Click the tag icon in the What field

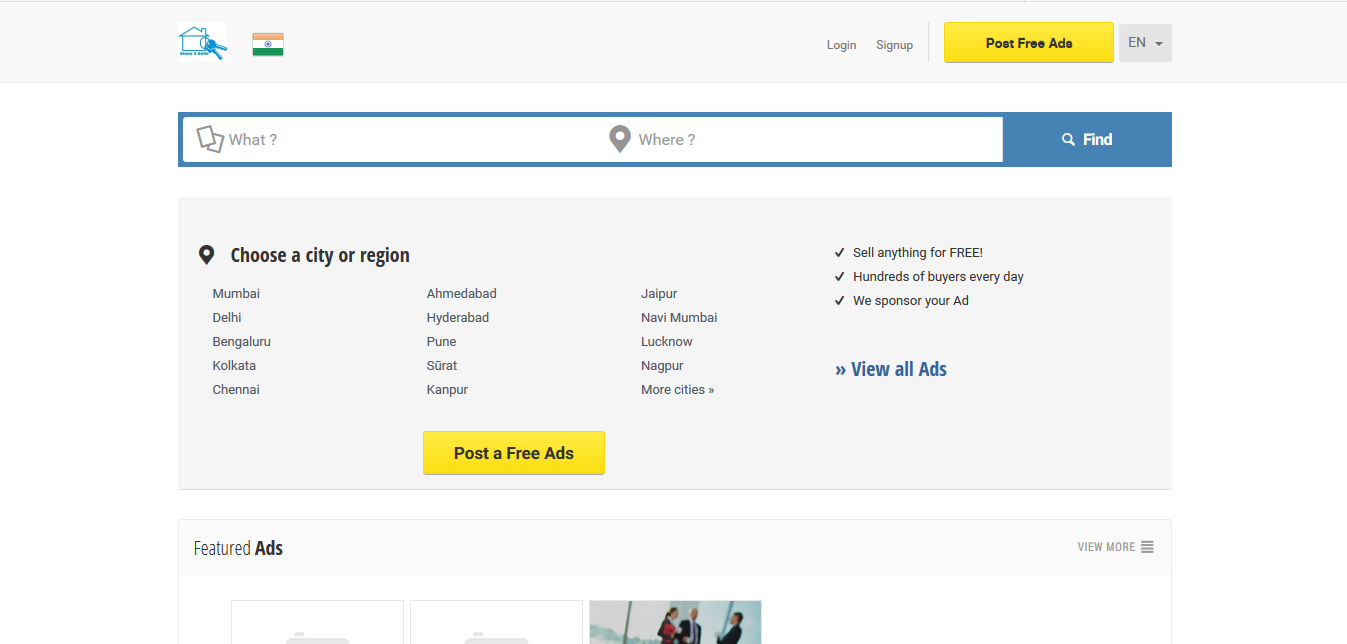point(210,139)
